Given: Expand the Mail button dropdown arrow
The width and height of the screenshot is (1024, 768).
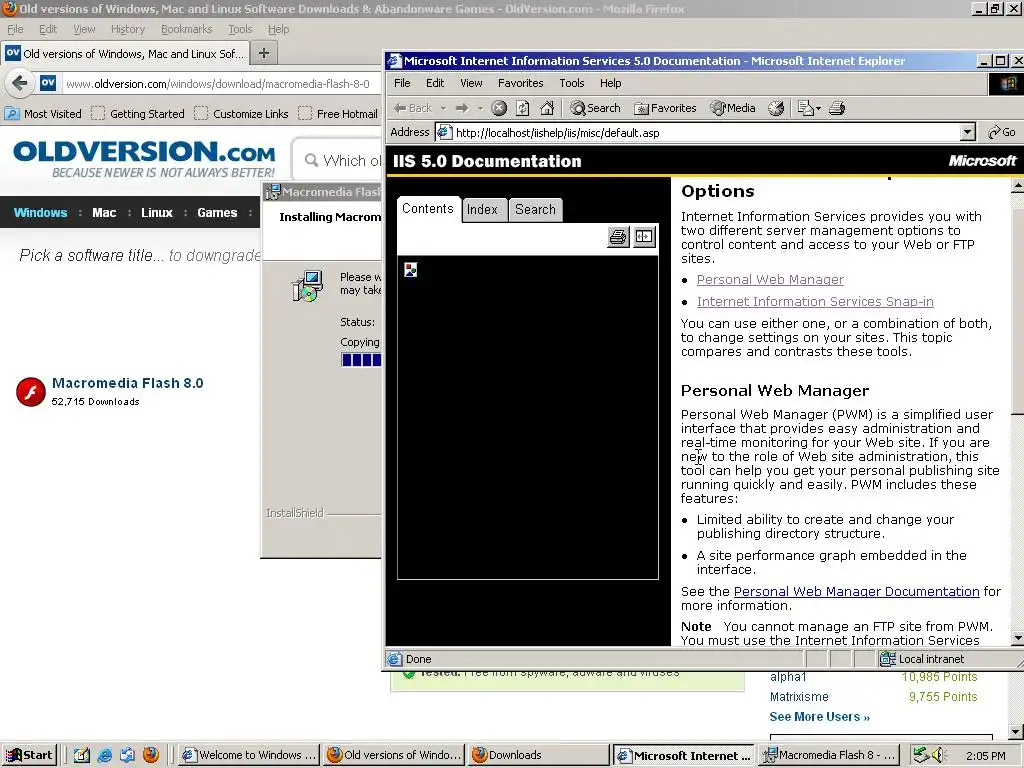Looking at the screenshot, I should click(x=818, y=108).
